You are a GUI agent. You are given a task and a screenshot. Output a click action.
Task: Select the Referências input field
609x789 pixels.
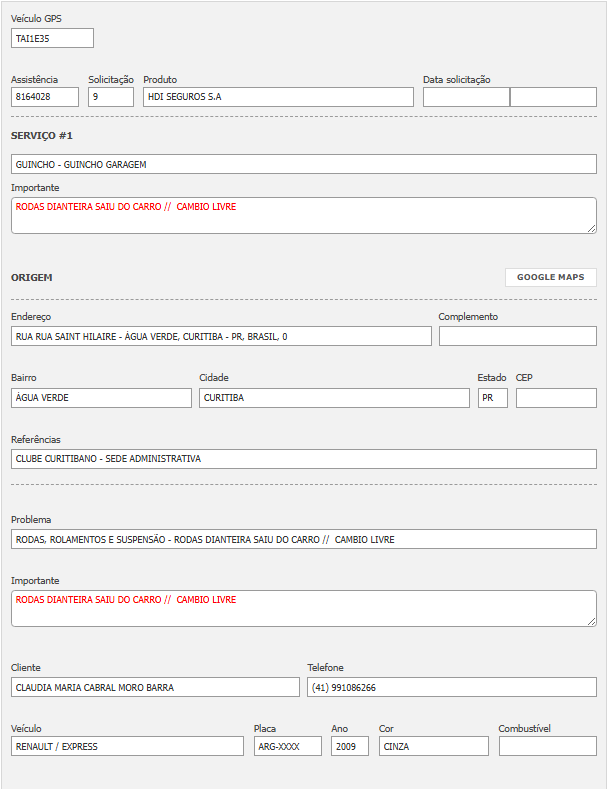[303, 459]
